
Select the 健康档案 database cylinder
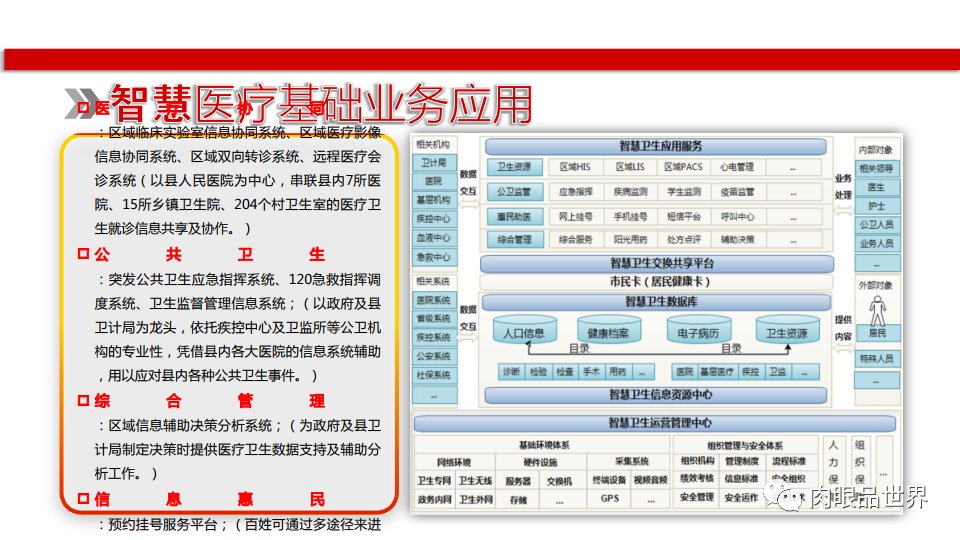coord(609,329)
